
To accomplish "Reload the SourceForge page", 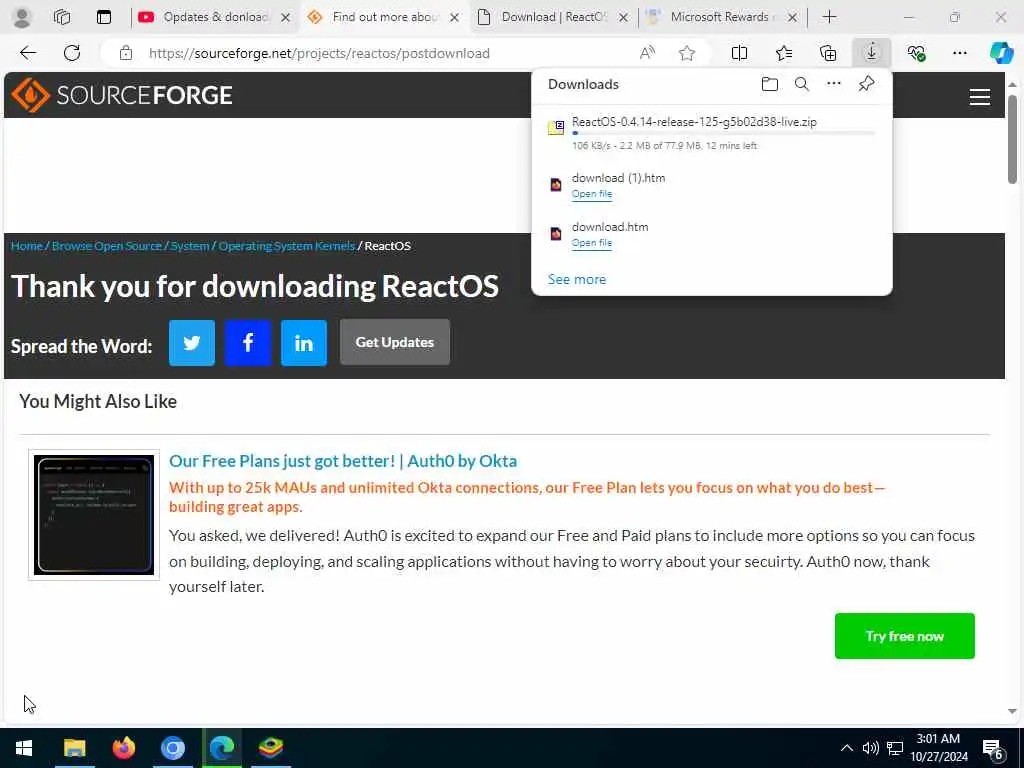I will 72,53.
